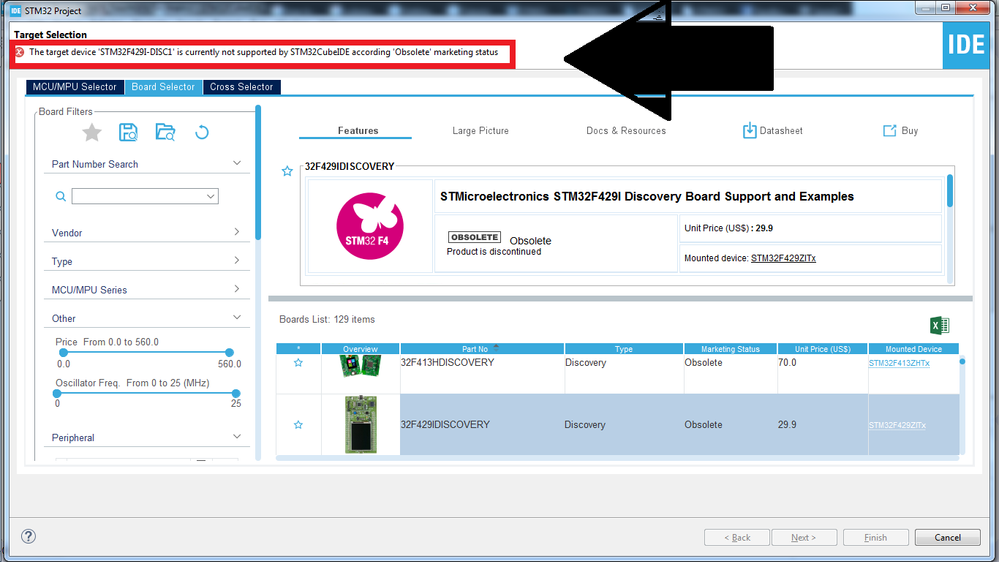The height and width of the screenshot is (562, 999).
Task: Favorite the 32F429IDISCOVERY board in details panel
Action: 287,171
